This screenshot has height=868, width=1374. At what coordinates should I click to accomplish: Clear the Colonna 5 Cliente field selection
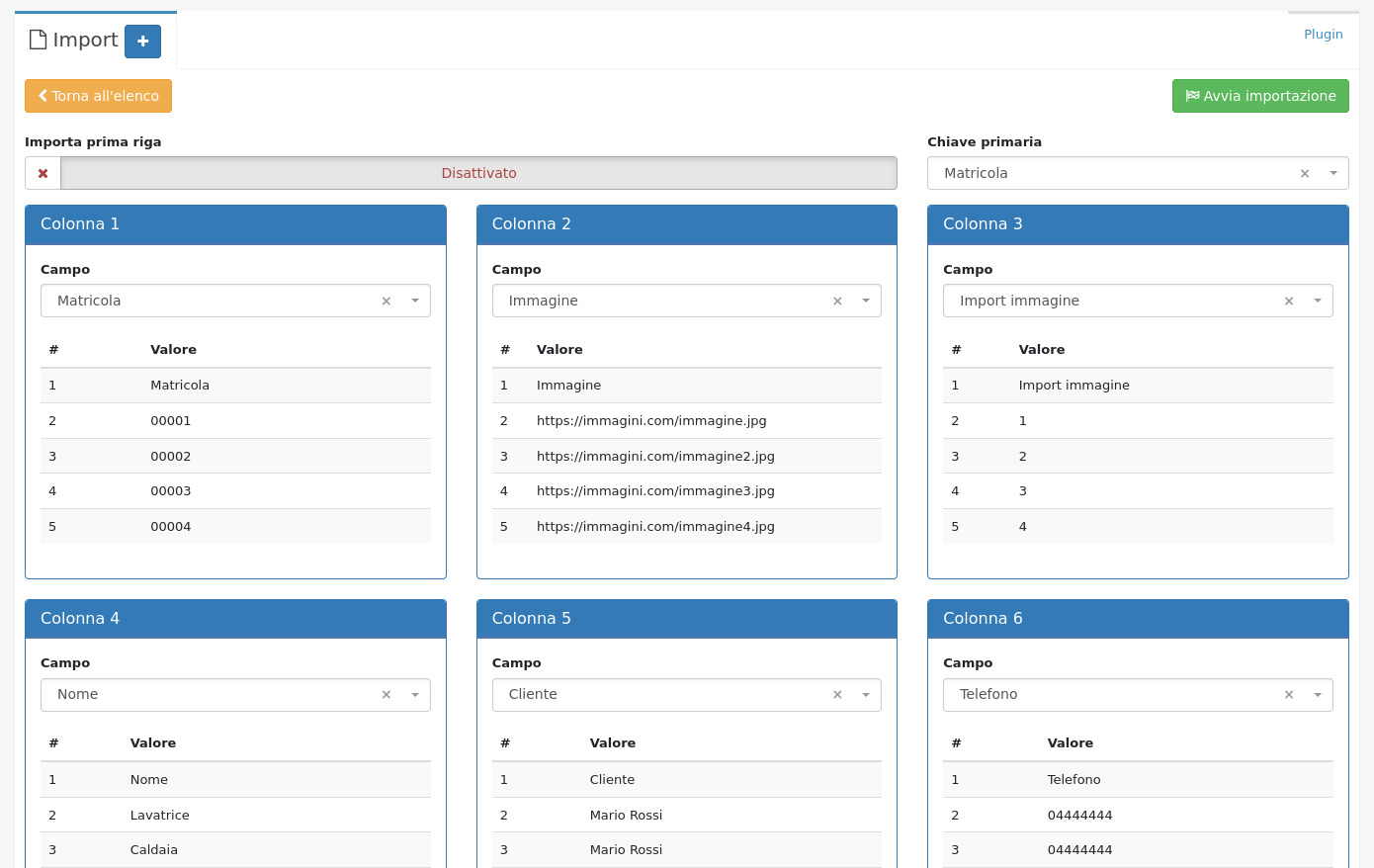[837, 695]
